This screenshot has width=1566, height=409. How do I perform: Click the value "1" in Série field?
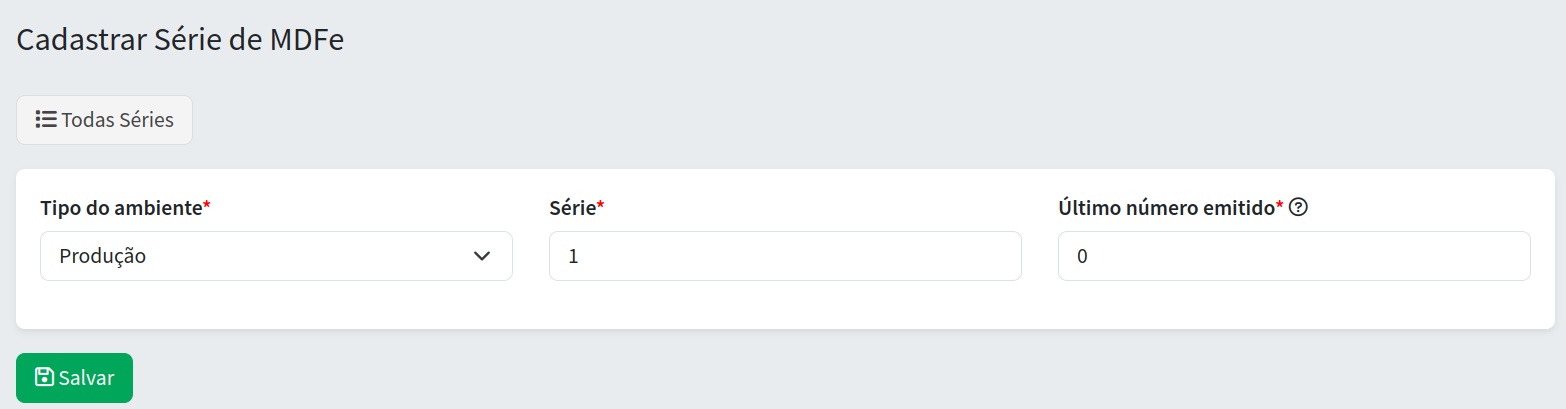[x=573, y=256]
